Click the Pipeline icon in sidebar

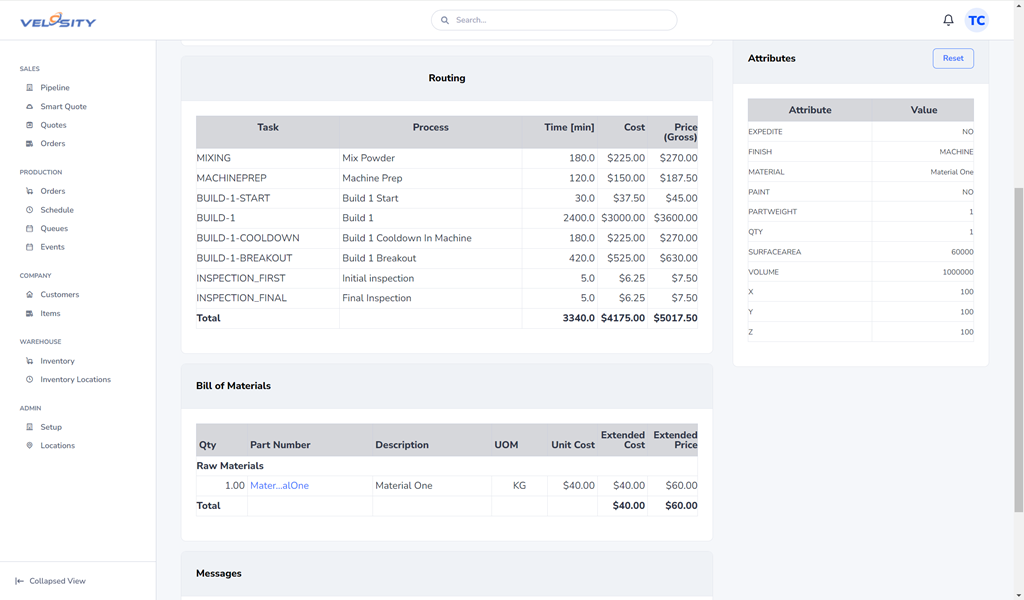click(x=30, y=88)
